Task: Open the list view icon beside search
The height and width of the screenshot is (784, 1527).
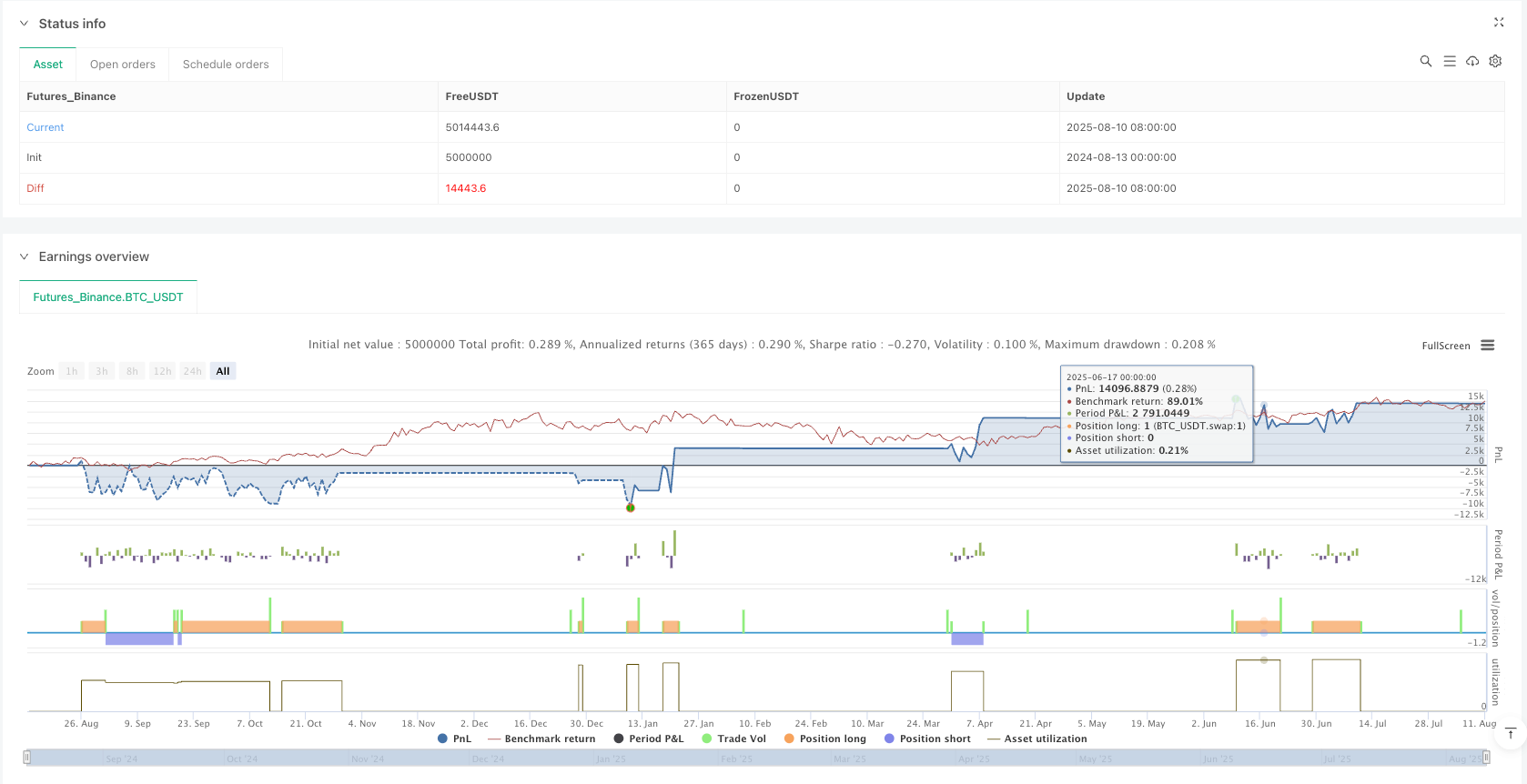Action: point(1449,61)
